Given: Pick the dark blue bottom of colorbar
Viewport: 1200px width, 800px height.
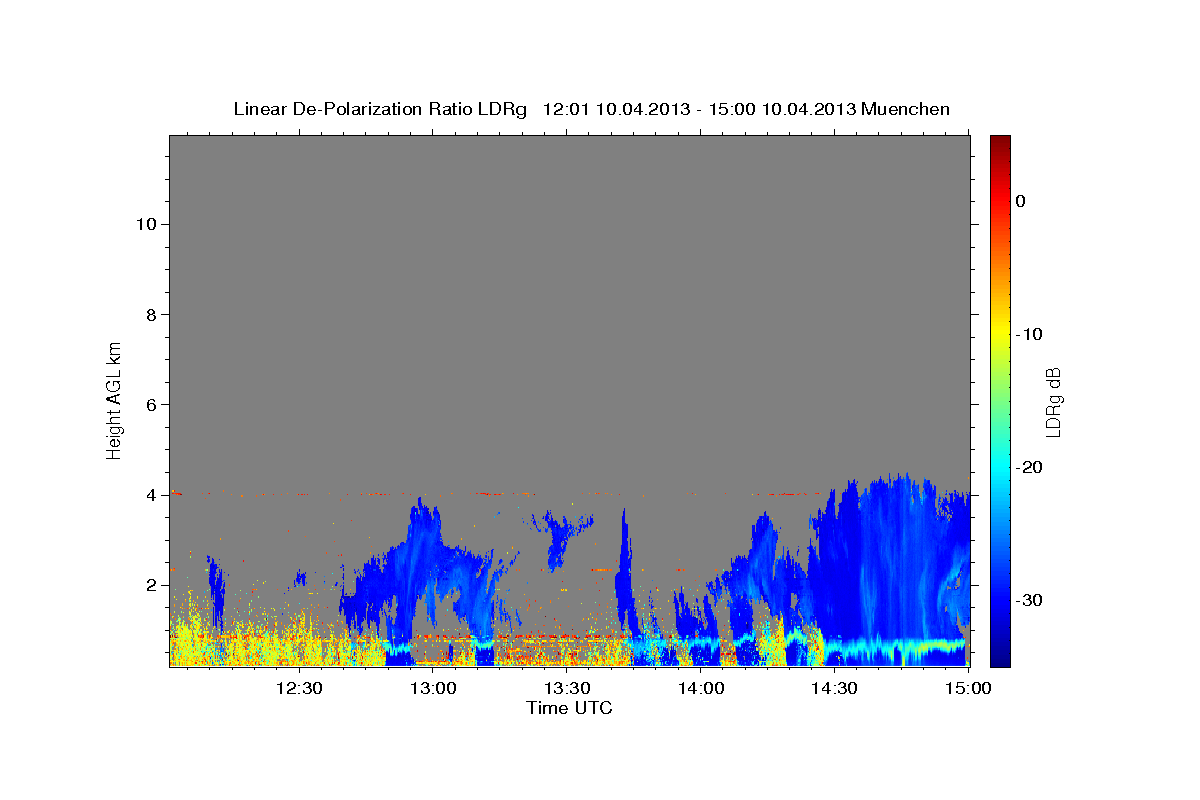Looking at the screenshot, I should pyautogui.click(x=1000, y=658).
